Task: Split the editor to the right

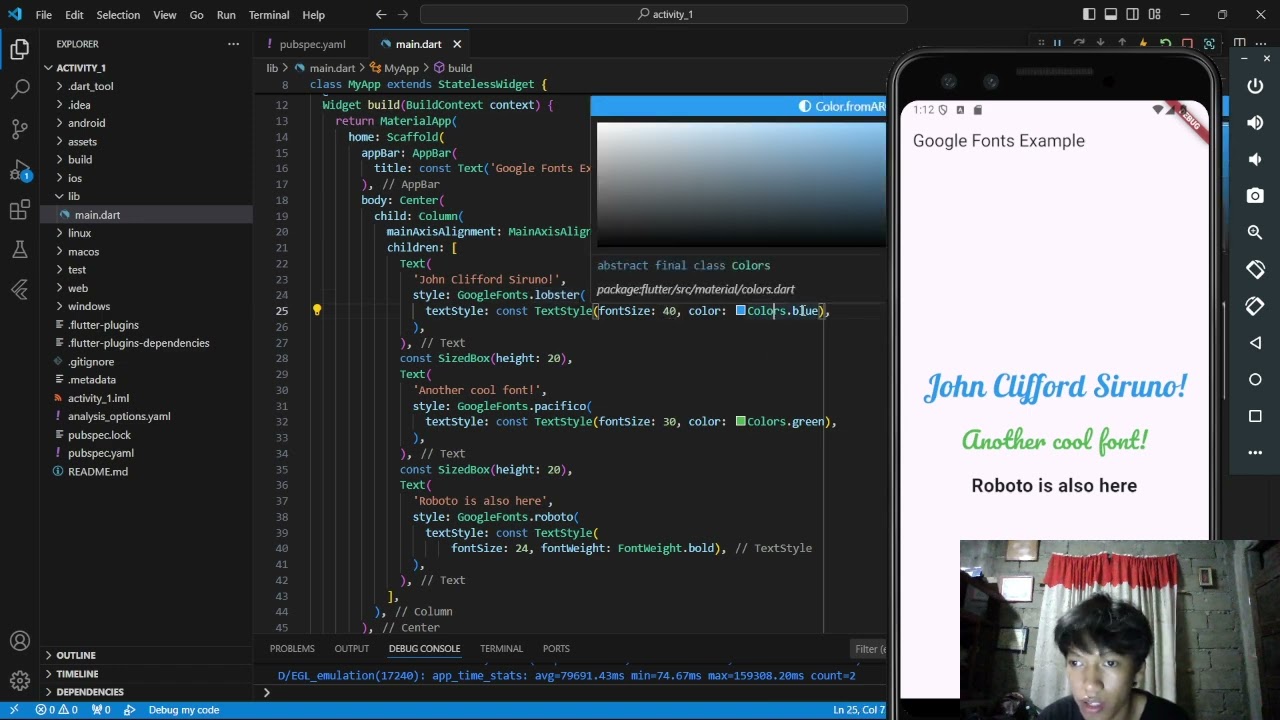Action: click(1239, 44)
